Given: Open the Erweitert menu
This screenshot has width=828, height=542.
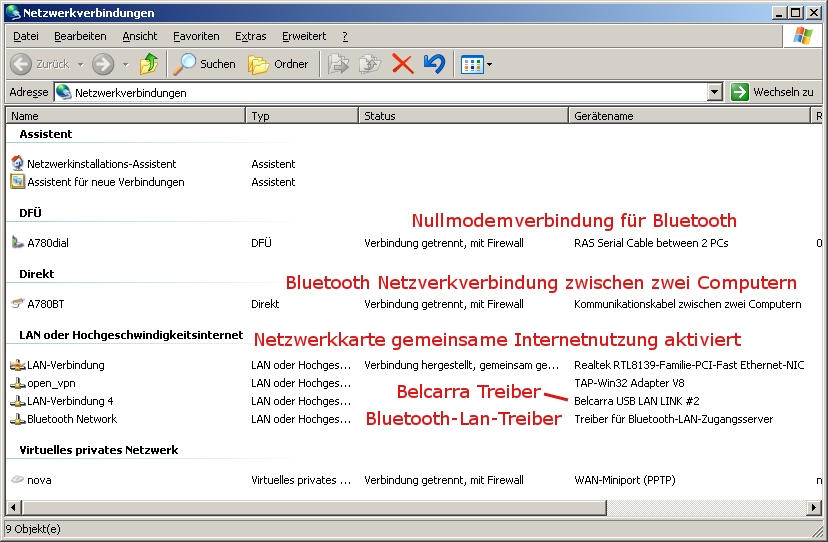Looking at the screenshot, I should pos(303,36).
